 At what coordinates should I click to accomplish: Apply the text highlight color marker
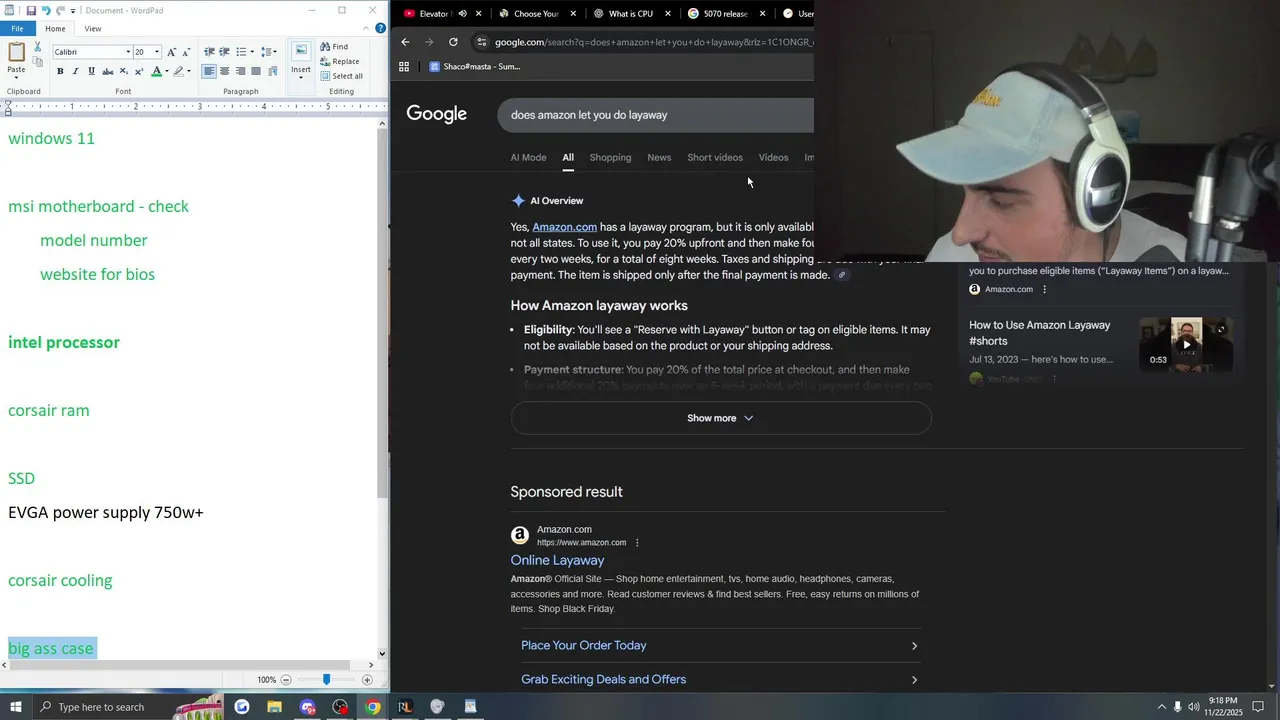coord(179,71)
